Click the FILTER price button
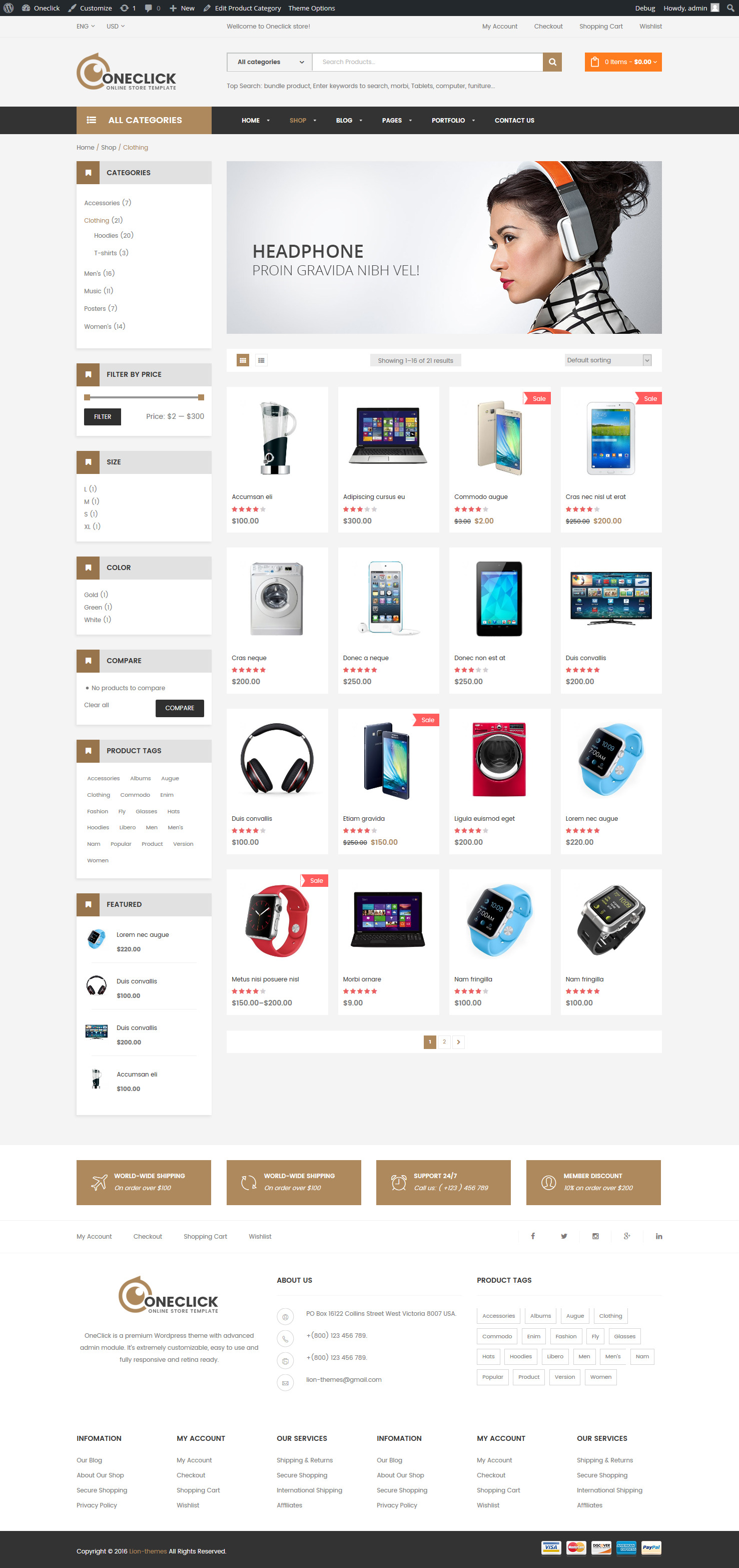Image resolution: width=739 pixels, height=1568 pixels. coord(102,417)
